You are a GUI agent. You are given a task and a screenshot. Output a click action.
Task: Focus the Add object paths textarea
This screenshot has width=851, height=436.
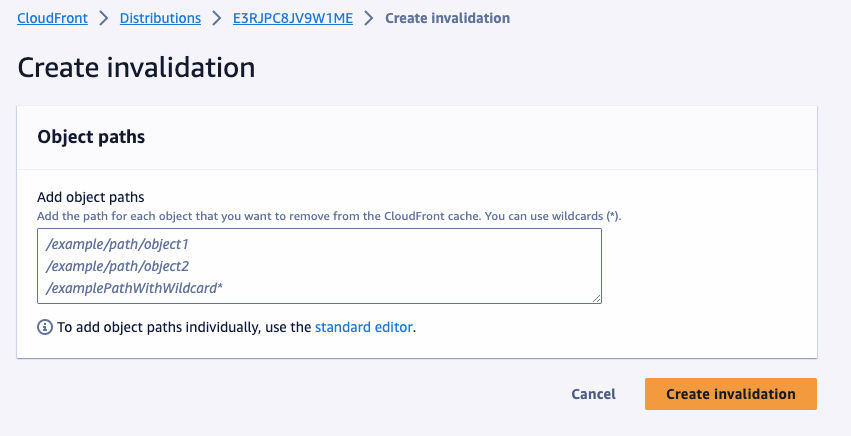319,266
